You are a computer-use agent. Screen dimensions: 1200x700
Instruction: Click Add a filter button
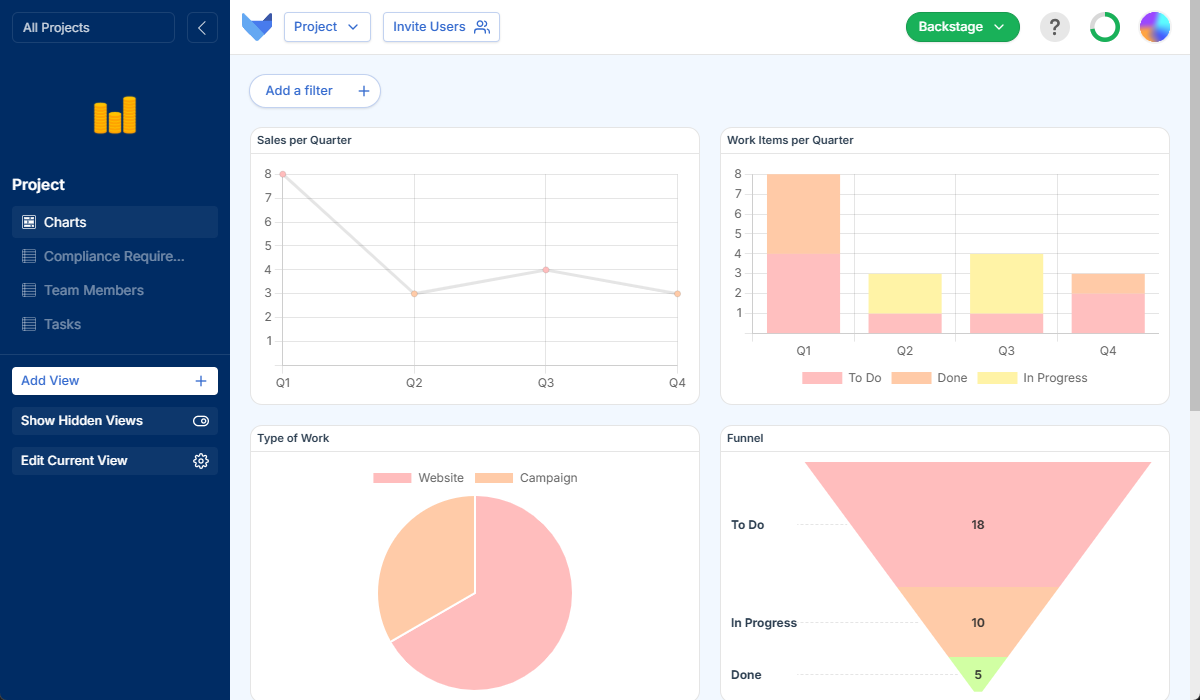[315, 91]
